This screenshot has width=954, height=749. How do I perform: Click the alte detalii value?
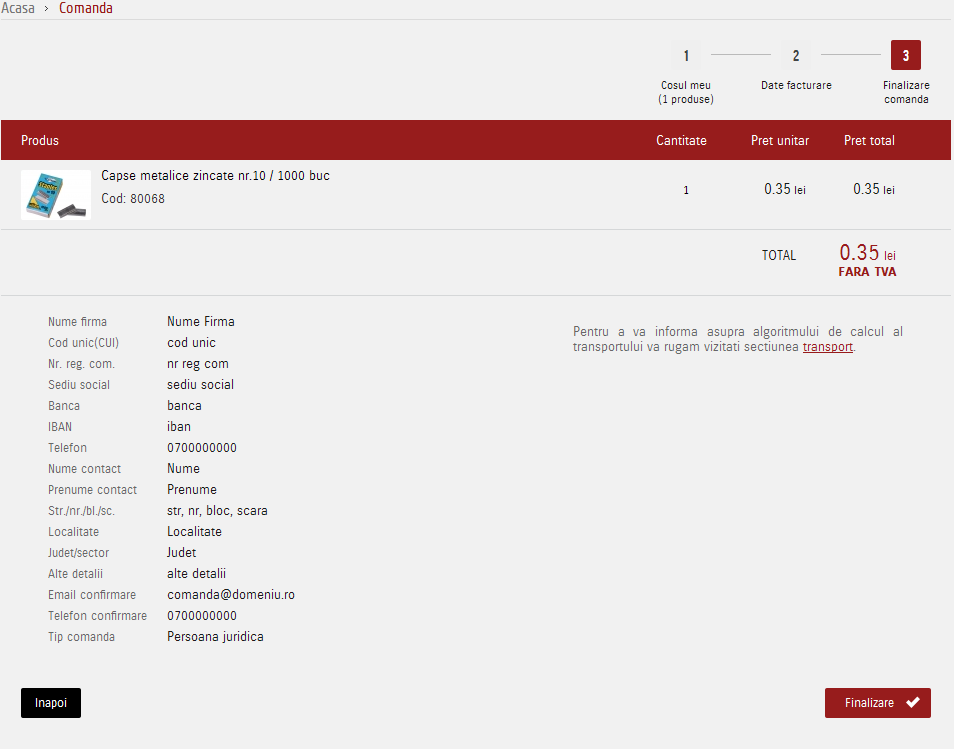point(196,574)
